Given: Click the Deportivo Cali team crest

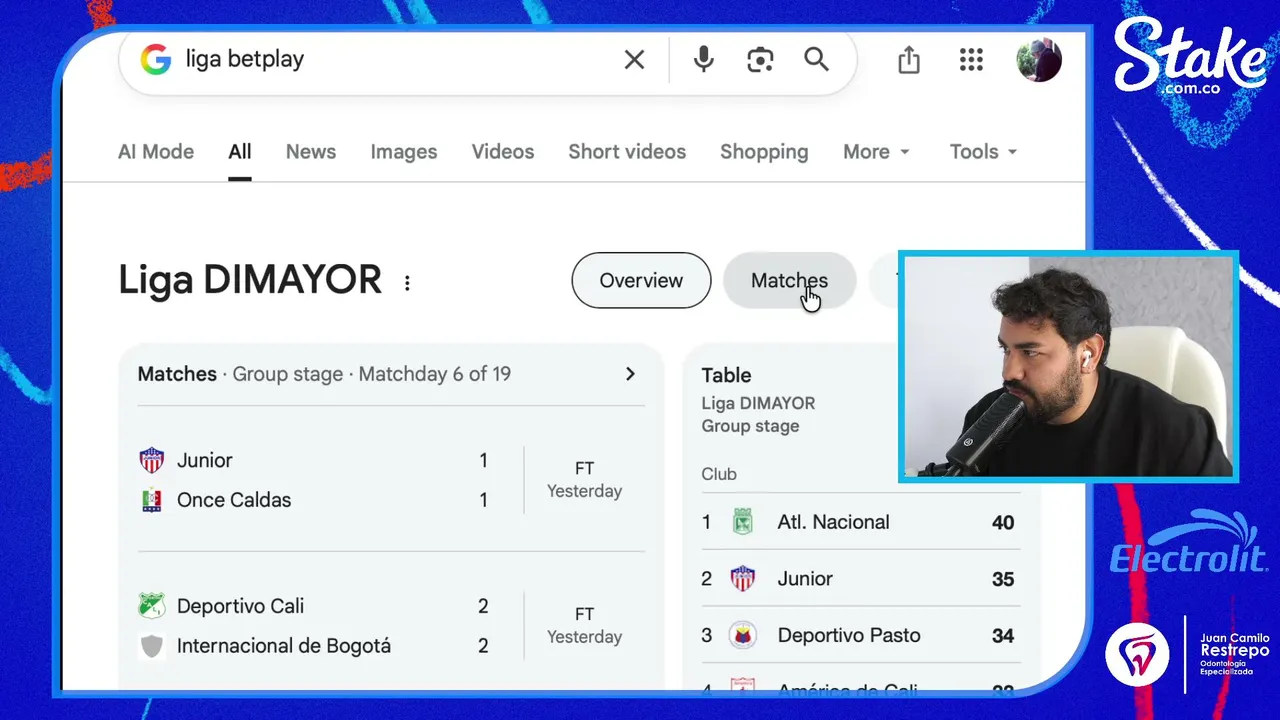Looking at the screenshot, I should click(151, 606).
